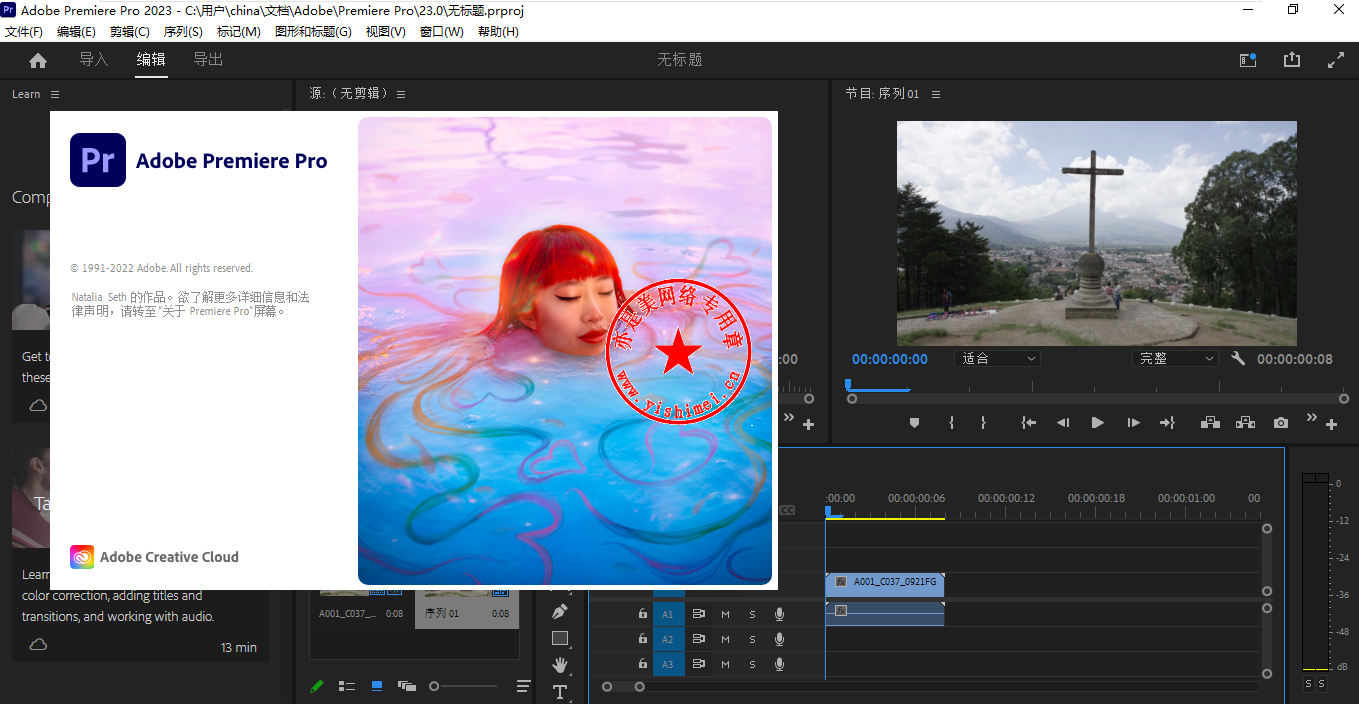Enable voice-over record on track A3
The width and height of the screenshot is (1359, 704).
pyautogui.click(x=779, y=664)
